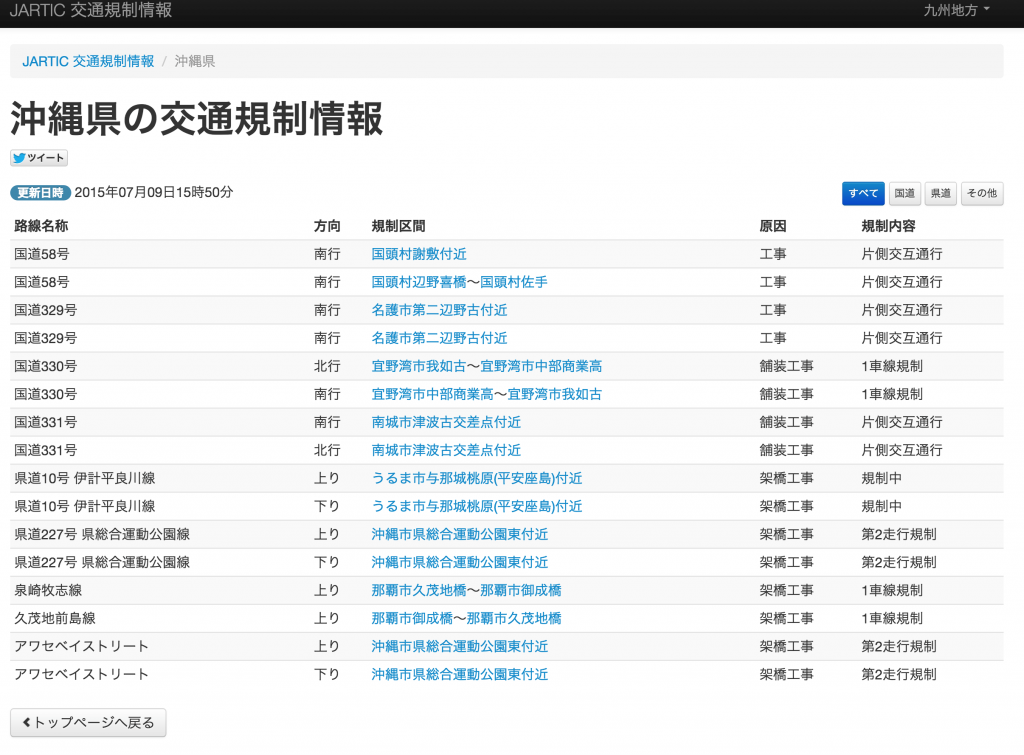The width and height of the screenshot is (1024, 755).
Task: Select the すべて filter button
Action: tap(863, 194)
